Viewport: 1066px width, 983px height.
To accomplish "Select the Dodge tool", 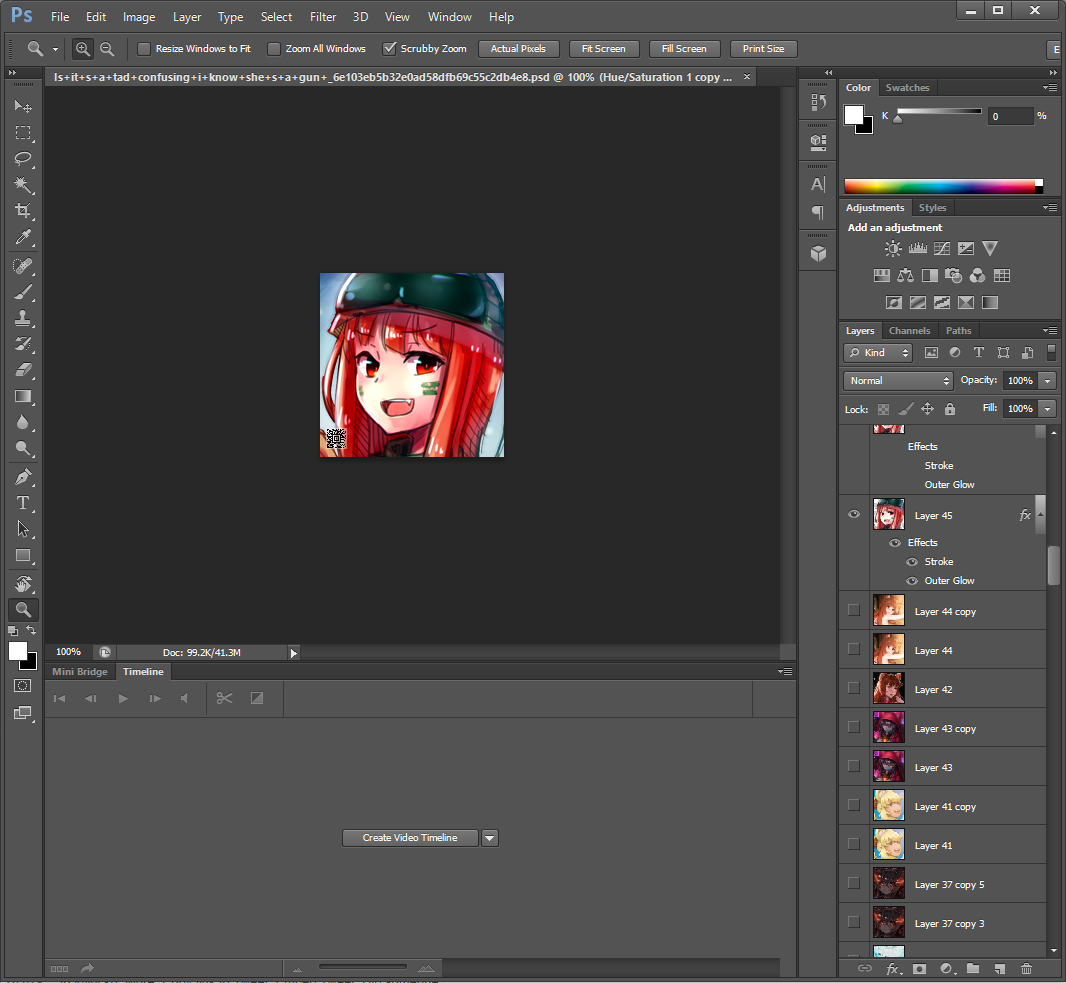I will 23,449.
